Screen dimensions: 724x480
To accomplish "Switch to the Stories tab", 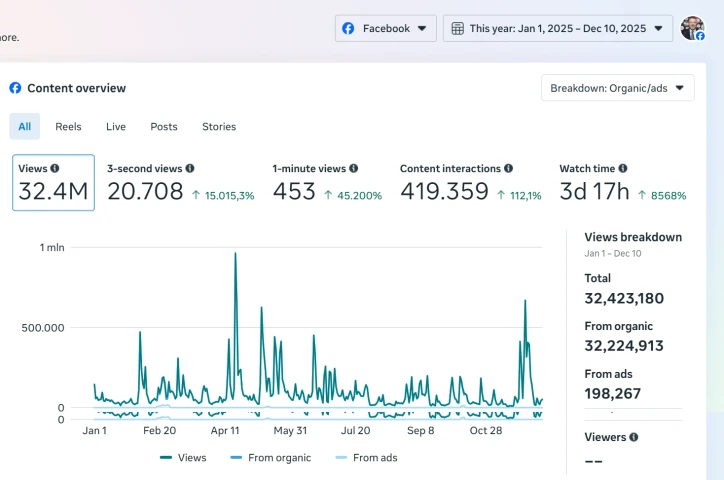I will pos(219,127).
